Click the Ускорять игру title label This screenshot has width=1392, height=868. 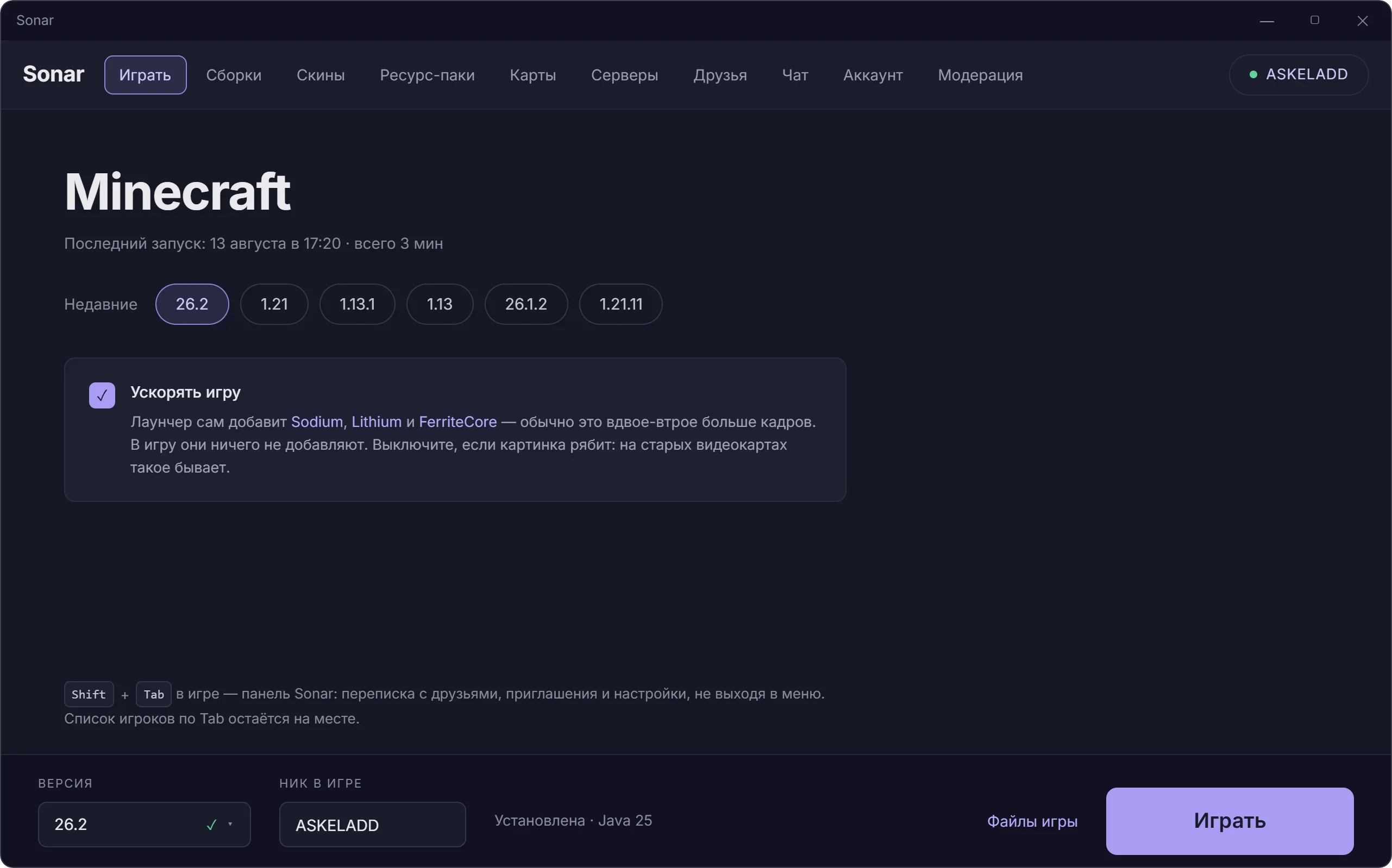pyautogui.click(x=185, y=392)
